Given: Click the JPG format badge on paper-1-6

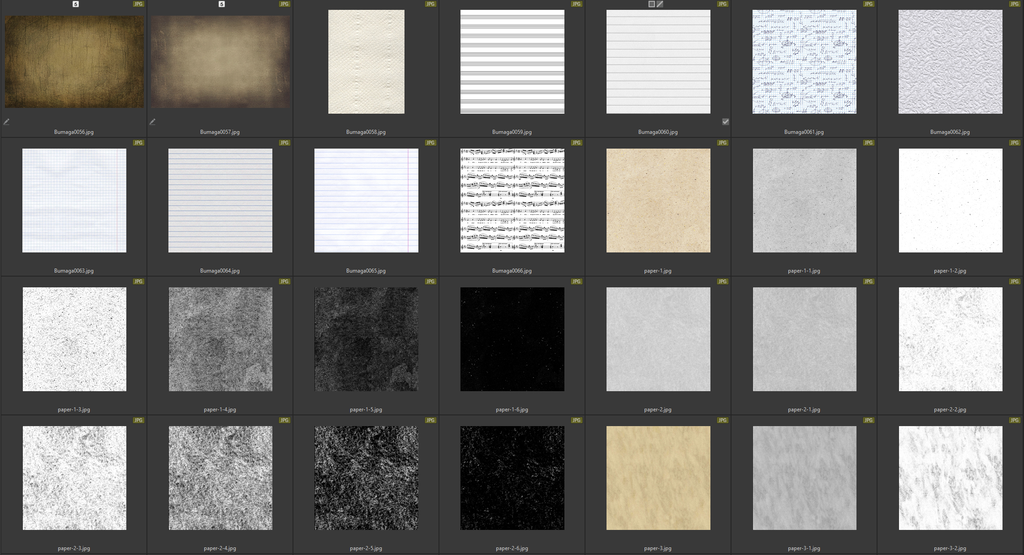Looking at the screenshot, I should [x=576, y=282].
